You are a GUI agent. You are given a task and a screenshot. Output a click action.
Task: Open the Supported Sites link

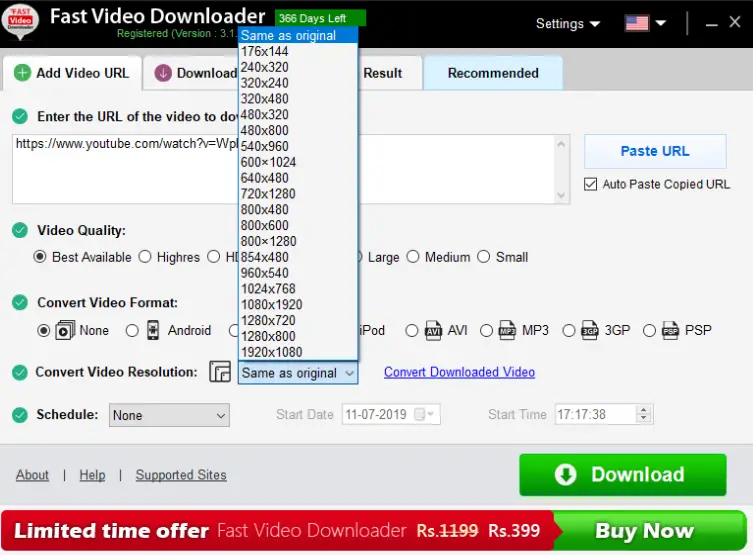click(181, 475)
